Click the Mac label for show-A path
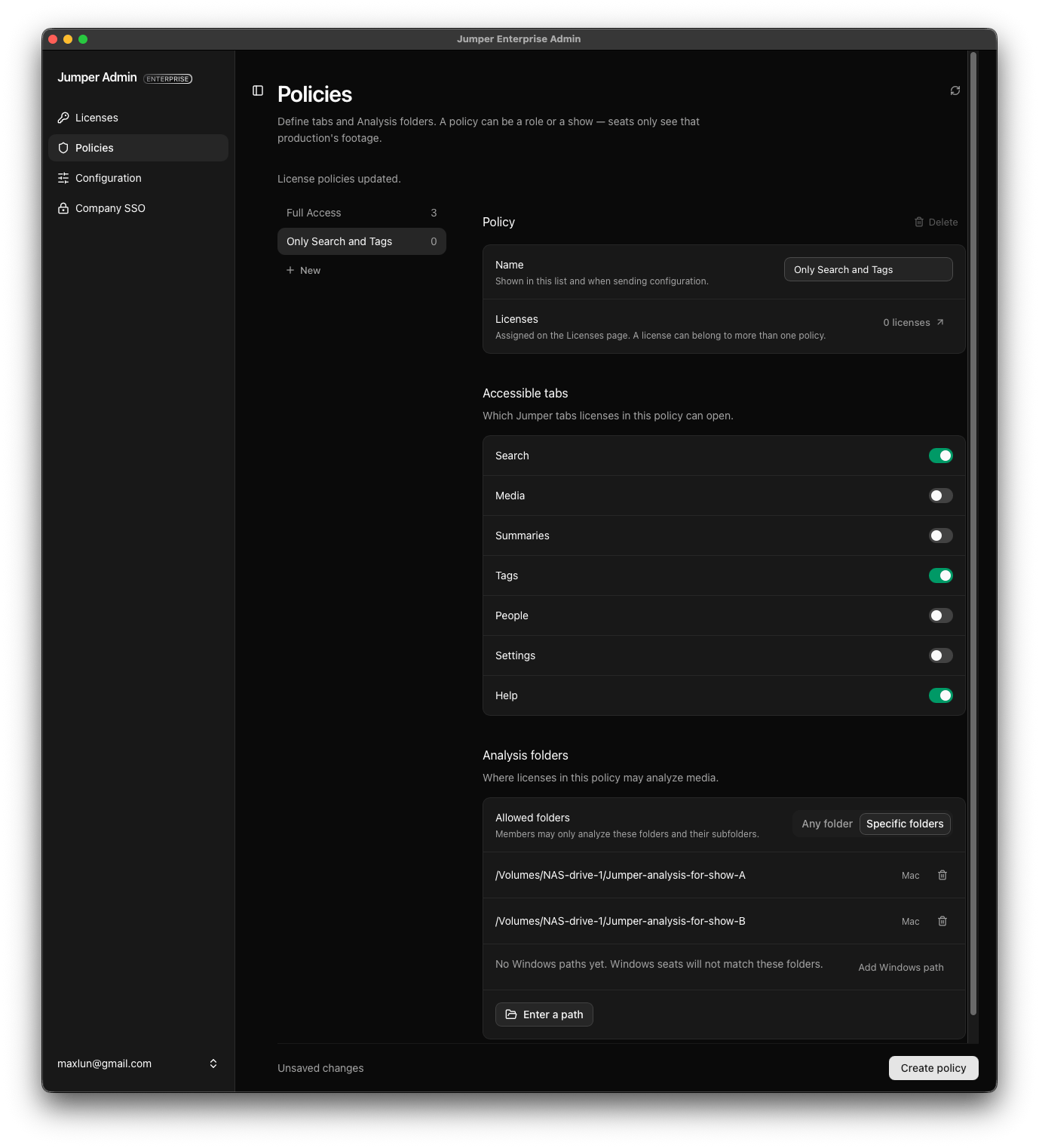1039x1148 pixels. (911, 876)
